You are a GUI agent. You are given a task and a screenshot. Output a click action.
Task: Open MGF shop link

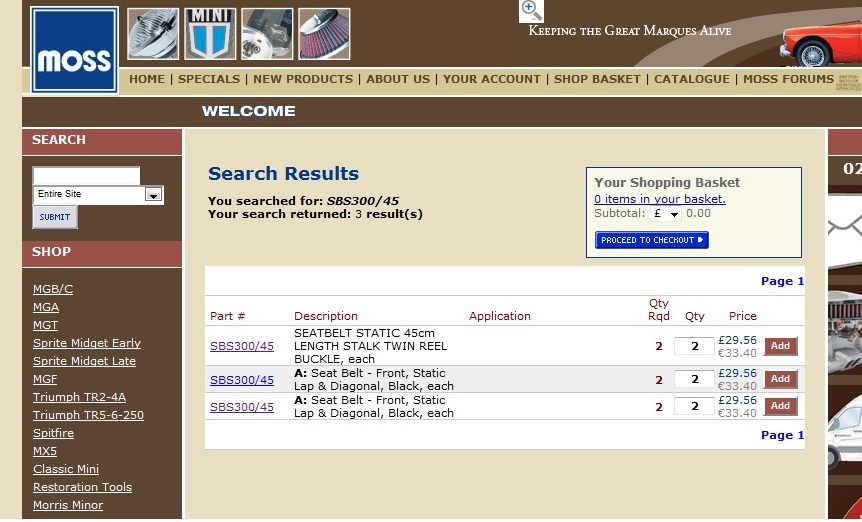(x=45, y=379)
